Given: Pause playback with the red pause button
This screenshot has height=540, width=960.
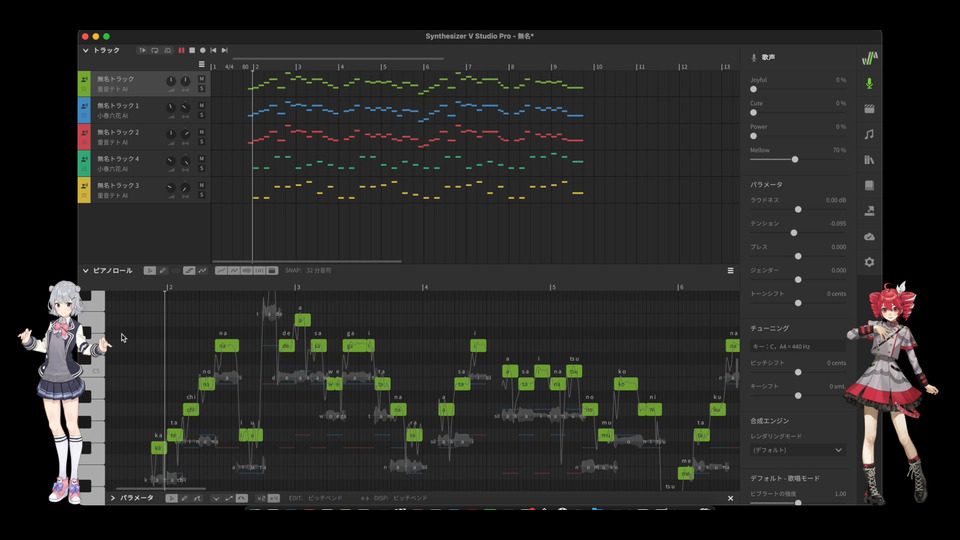Looking at the screenshot, I should (x=181, y=50).
